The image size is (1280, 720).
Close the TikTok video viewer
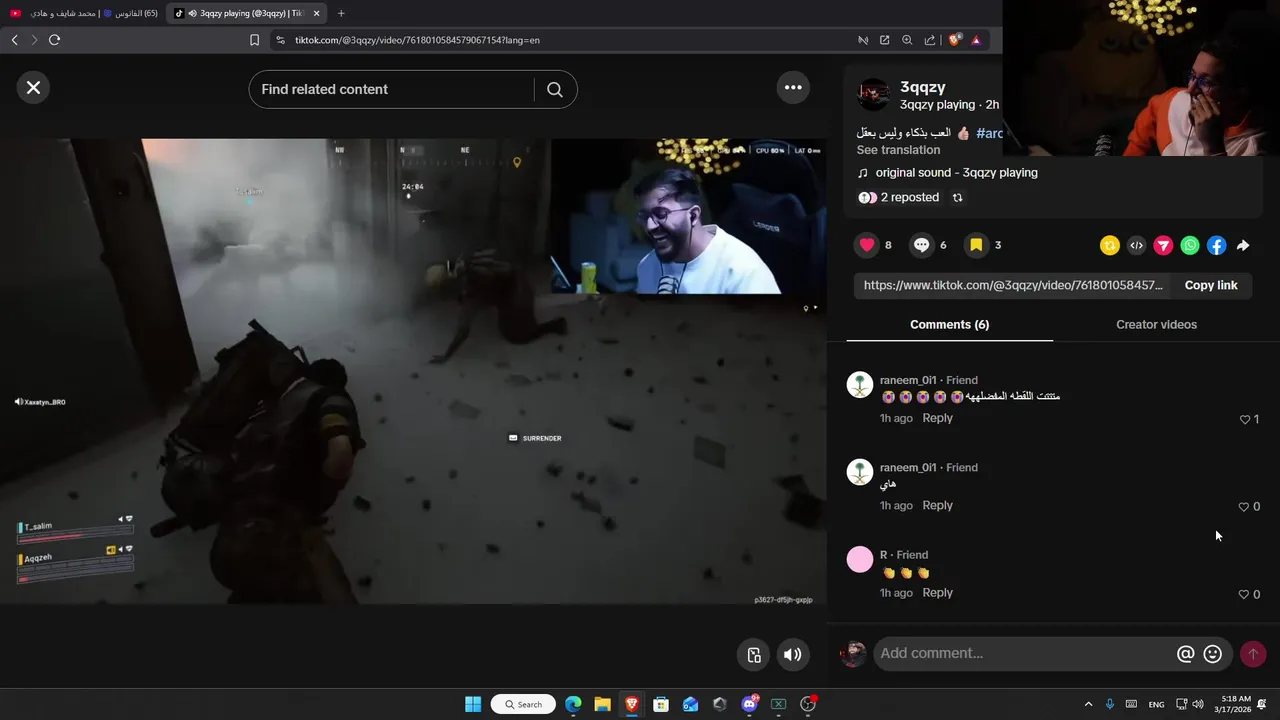click(33, 88)
